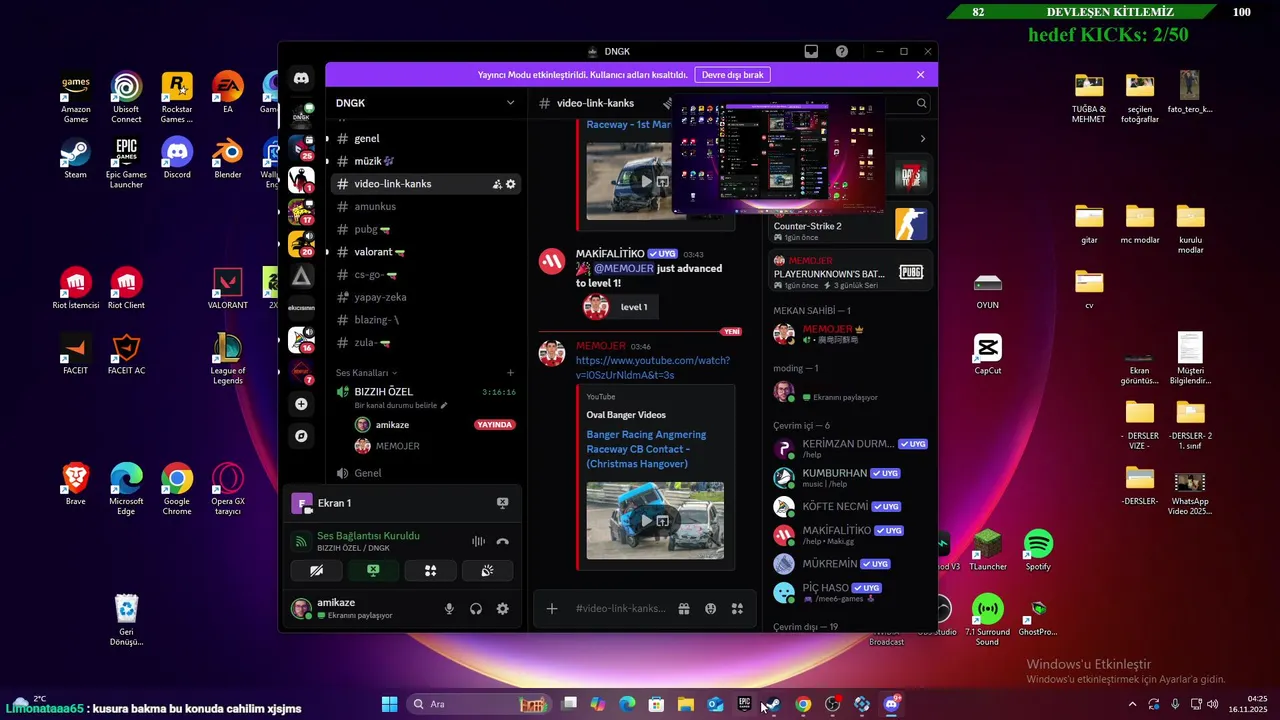Select the müzik text channel
Image resolution: width=1280 pixels, height=720 pixels.
tap(425, 161)
